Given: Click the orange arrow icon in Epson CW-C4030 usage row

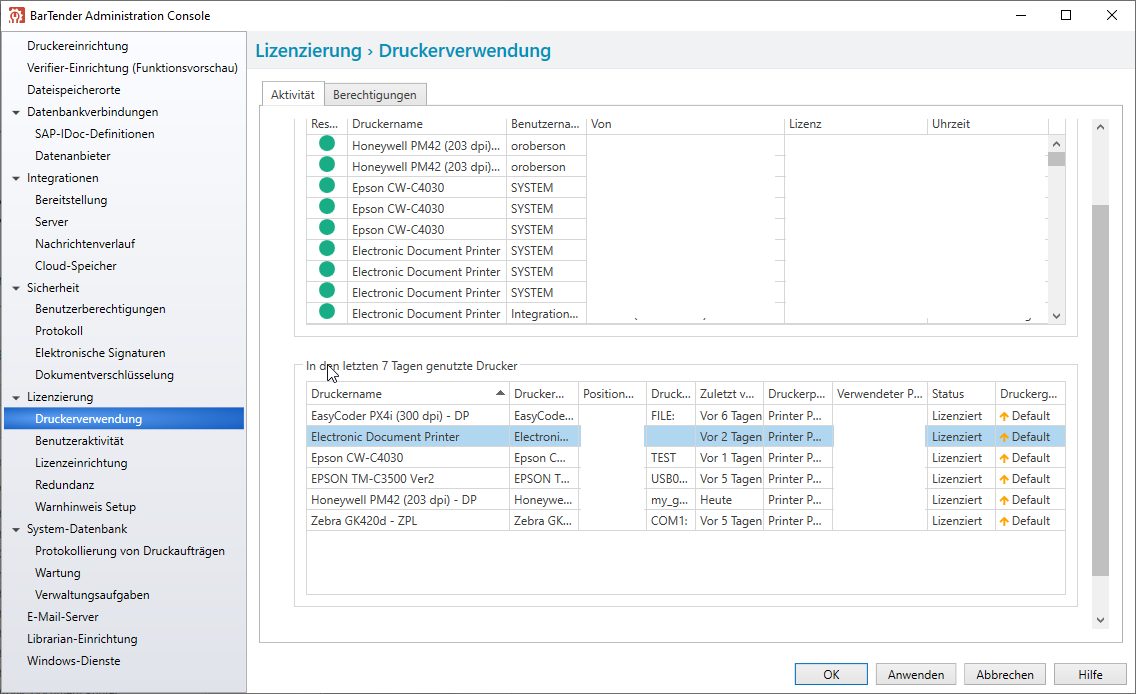Looking at the screenshot, I should point(1004,459).
